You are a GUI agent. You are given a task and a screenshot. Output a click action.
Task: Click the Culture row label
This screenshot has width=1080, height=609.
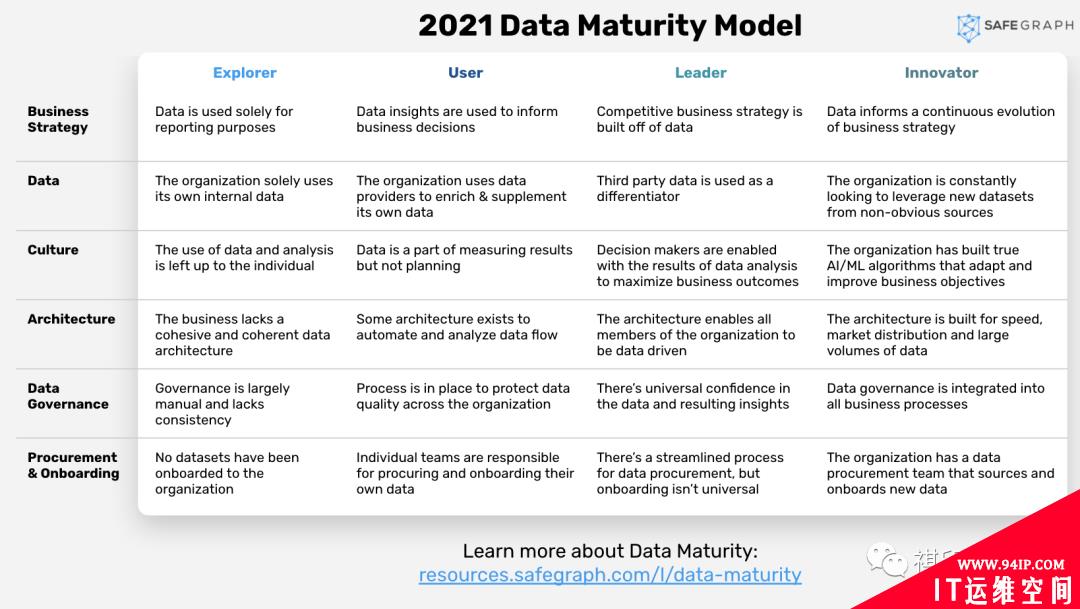(x=53, y=250)
